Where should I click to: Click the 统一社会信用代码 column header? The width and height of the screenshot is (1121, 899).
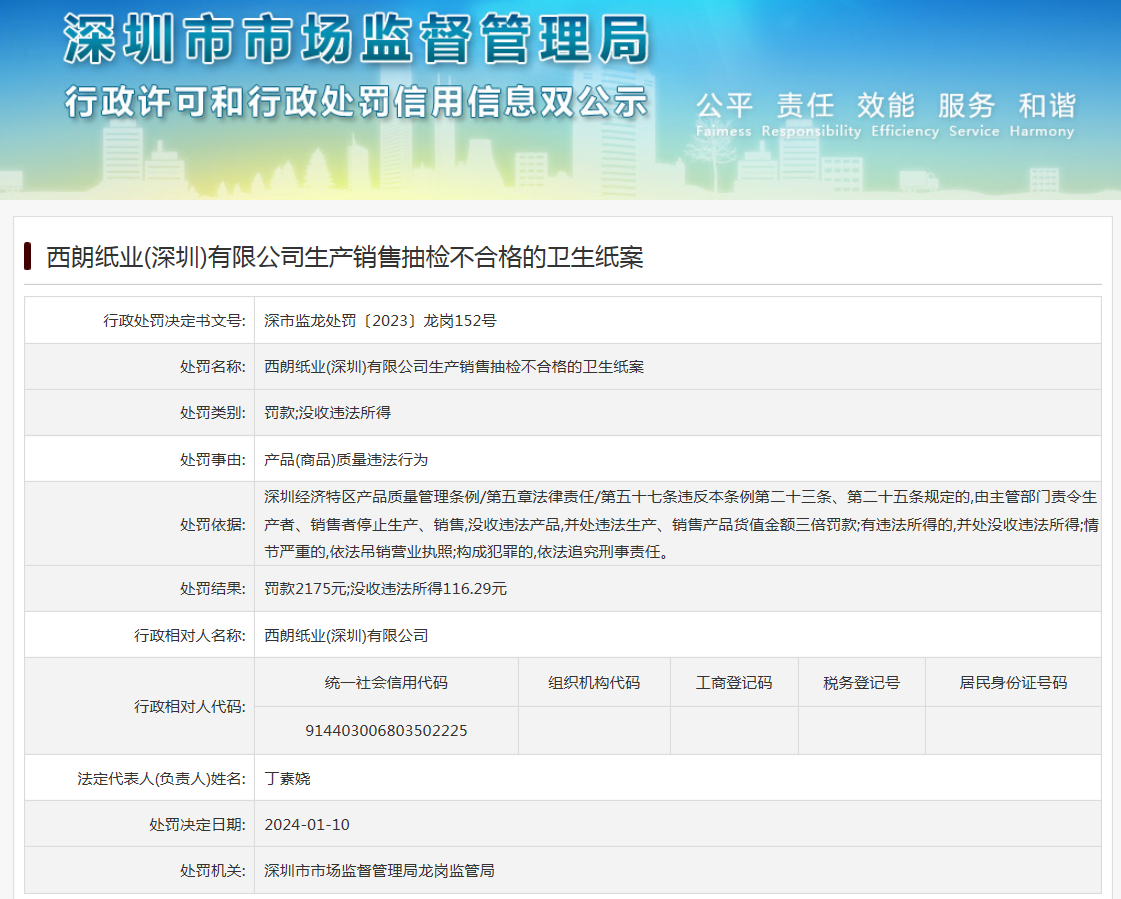point(386,683)
